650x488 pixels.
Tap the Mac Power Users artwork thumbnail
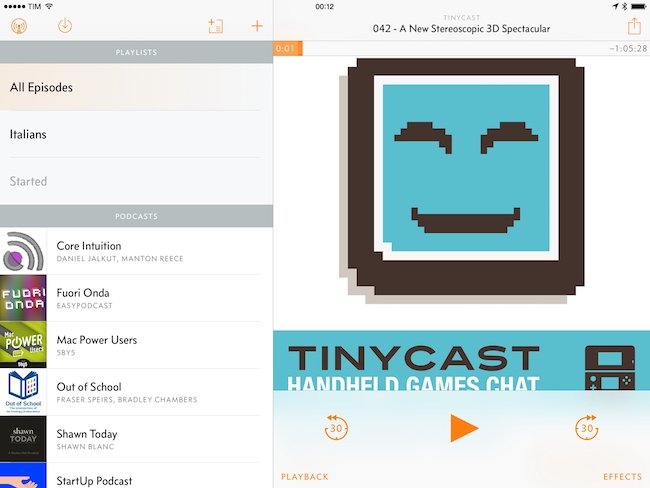point(23,345)
